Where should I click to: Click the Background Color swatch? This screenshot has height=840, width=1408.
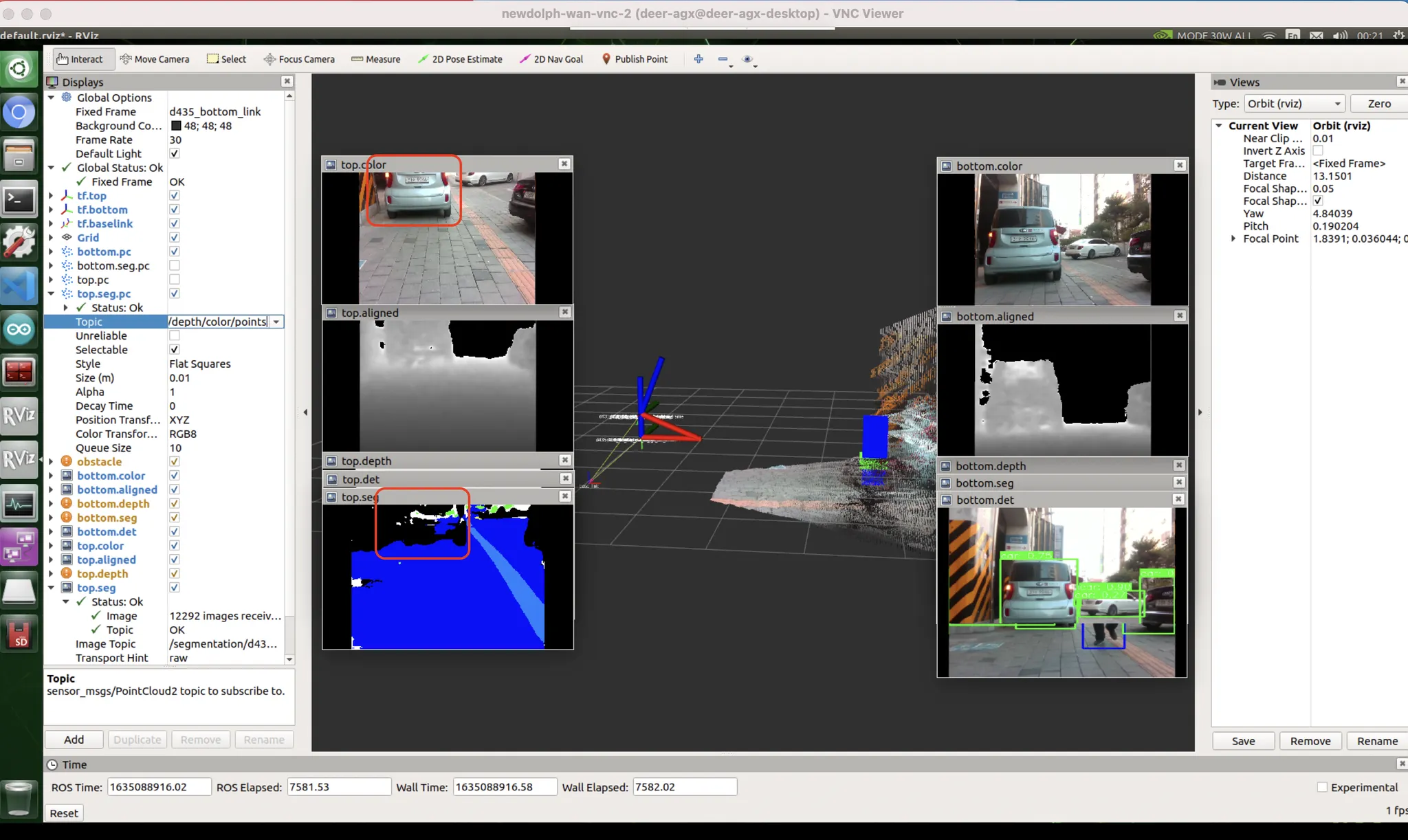pos(176,126)
